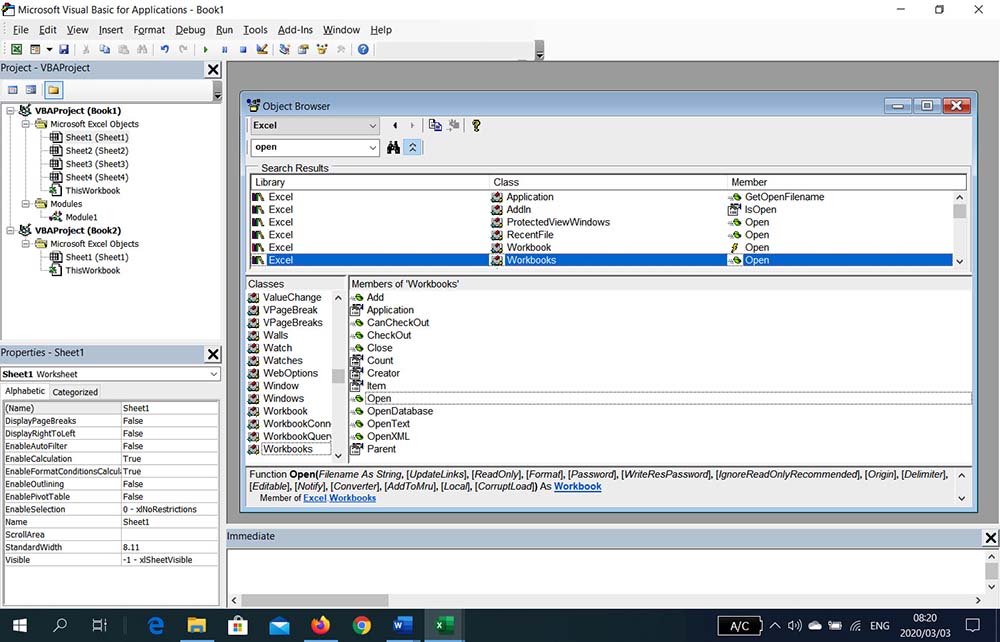Select CanCheckOut in the members list
The width and height of the screenshot is (1000, 642).
coord(398,323)
